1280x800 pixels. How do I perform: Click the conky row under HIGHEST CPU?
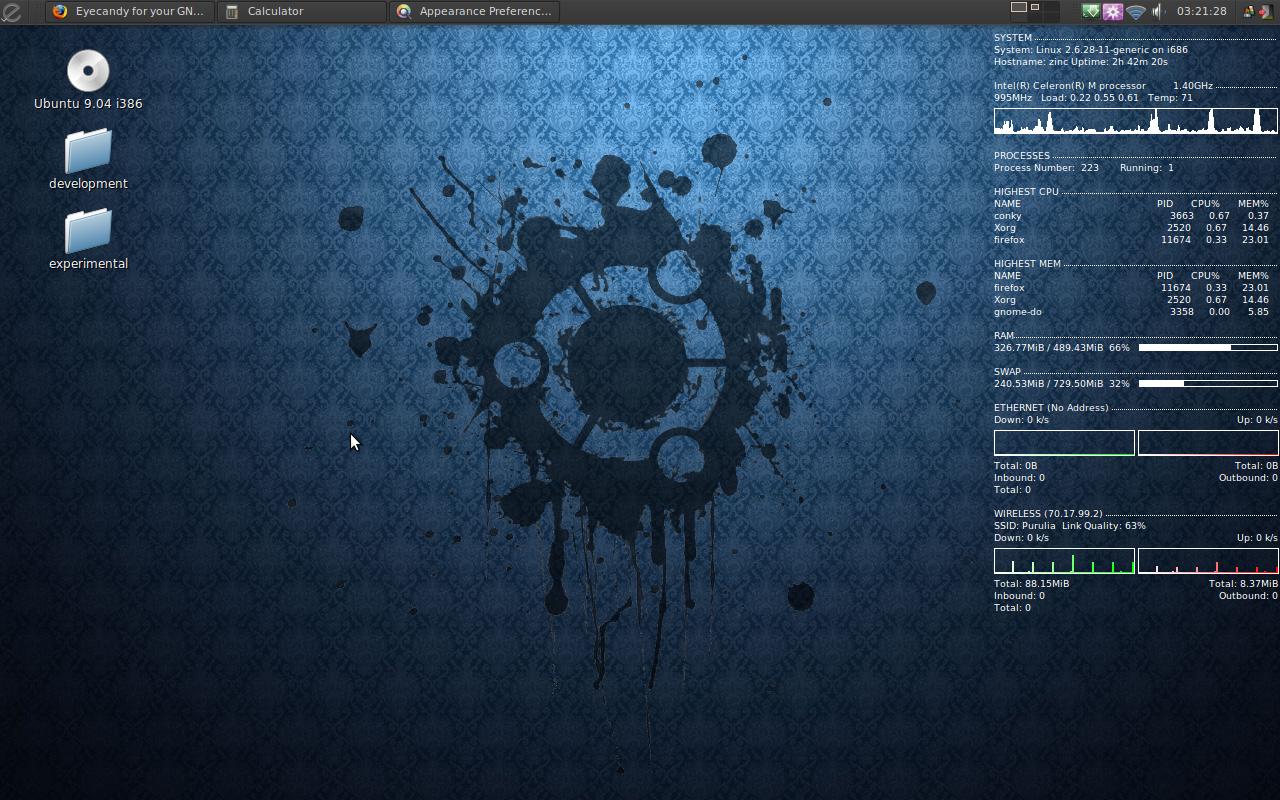(1131, 216)
